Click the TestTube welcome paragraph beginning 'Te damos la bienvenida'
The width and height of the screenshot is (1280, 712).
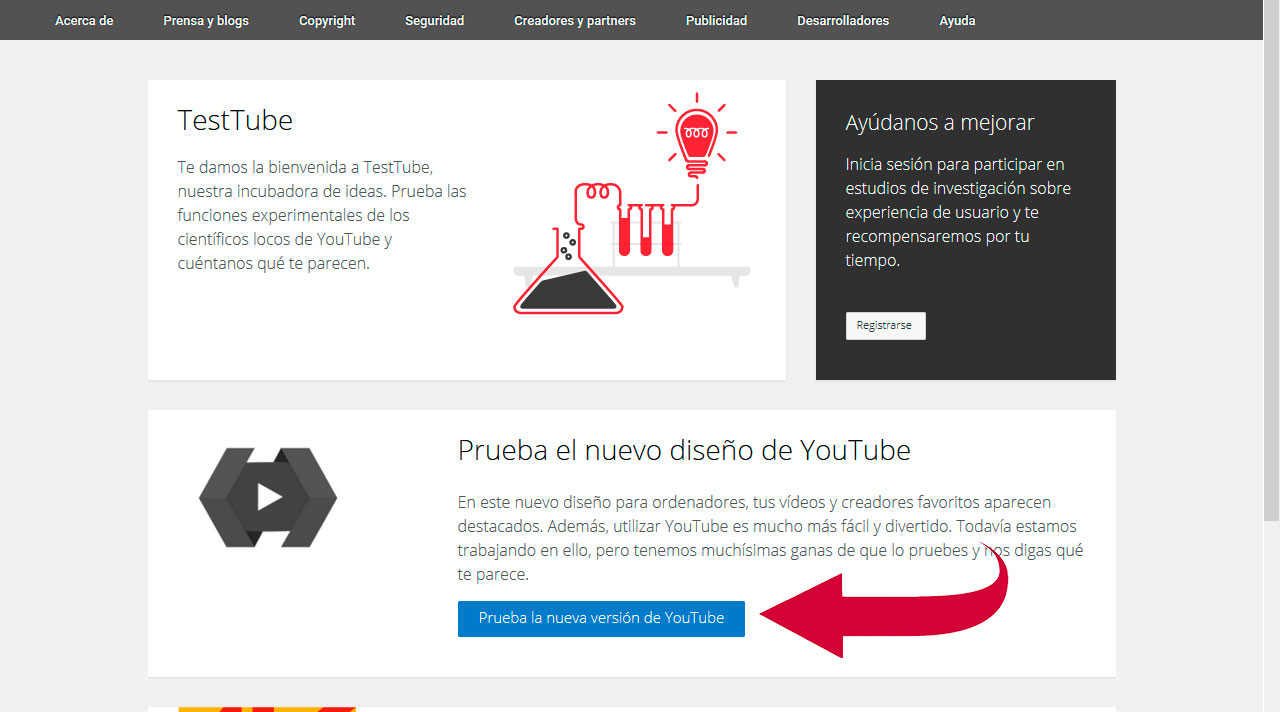322,215
